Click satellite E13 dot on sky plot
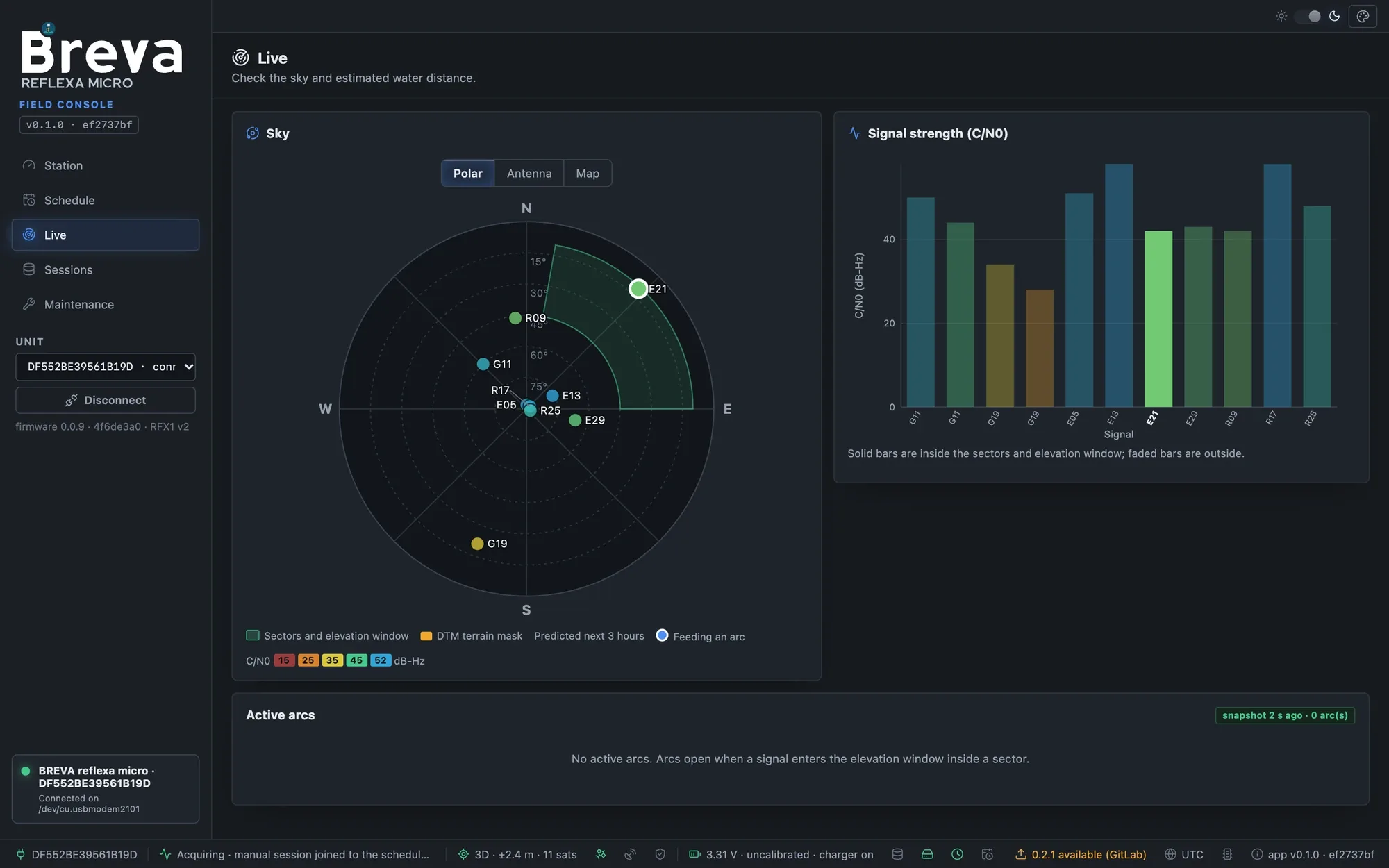 pos(552,396)
